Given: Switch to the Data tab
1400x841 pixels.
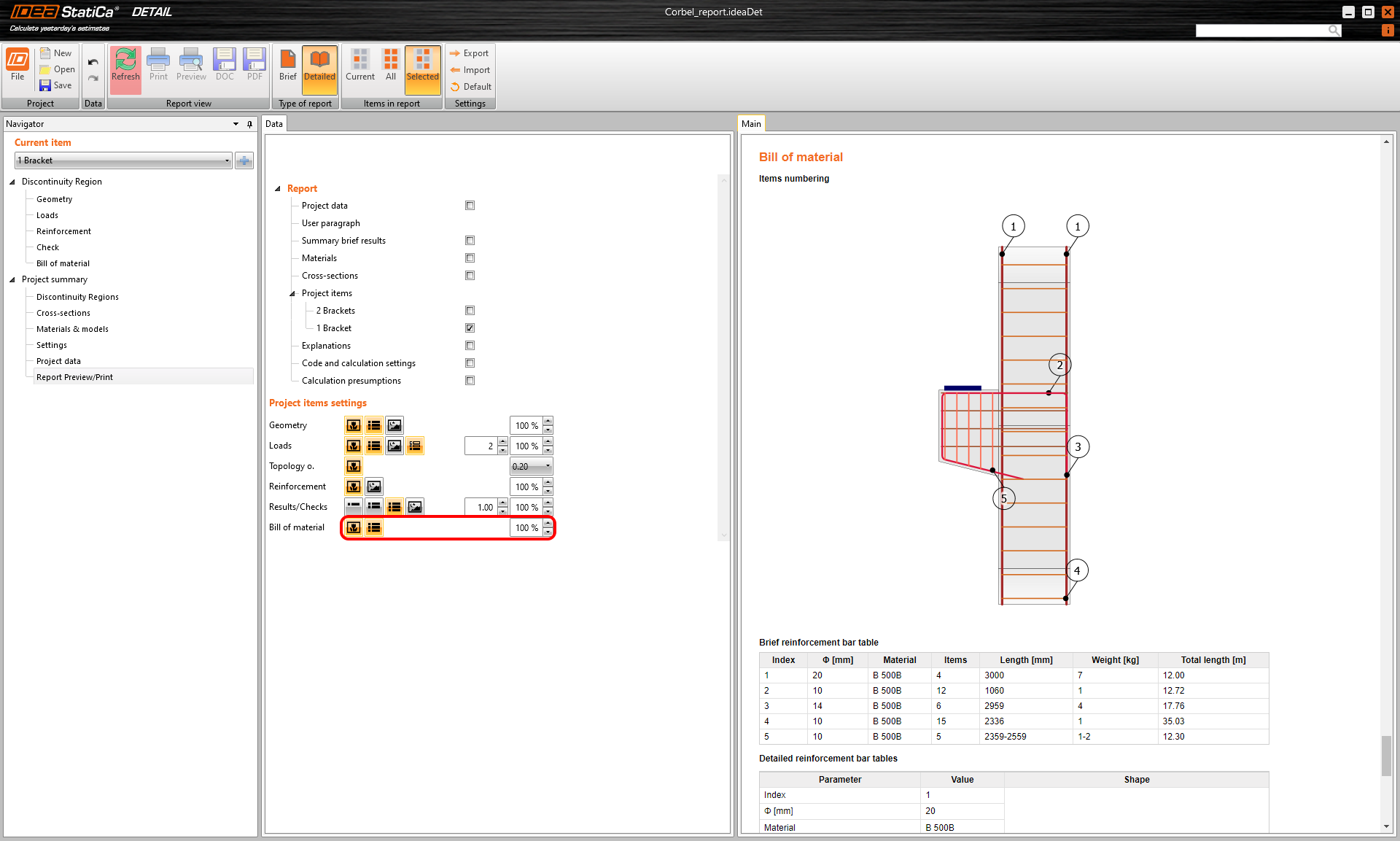Looking at the screenshot, I should [274, 124].
